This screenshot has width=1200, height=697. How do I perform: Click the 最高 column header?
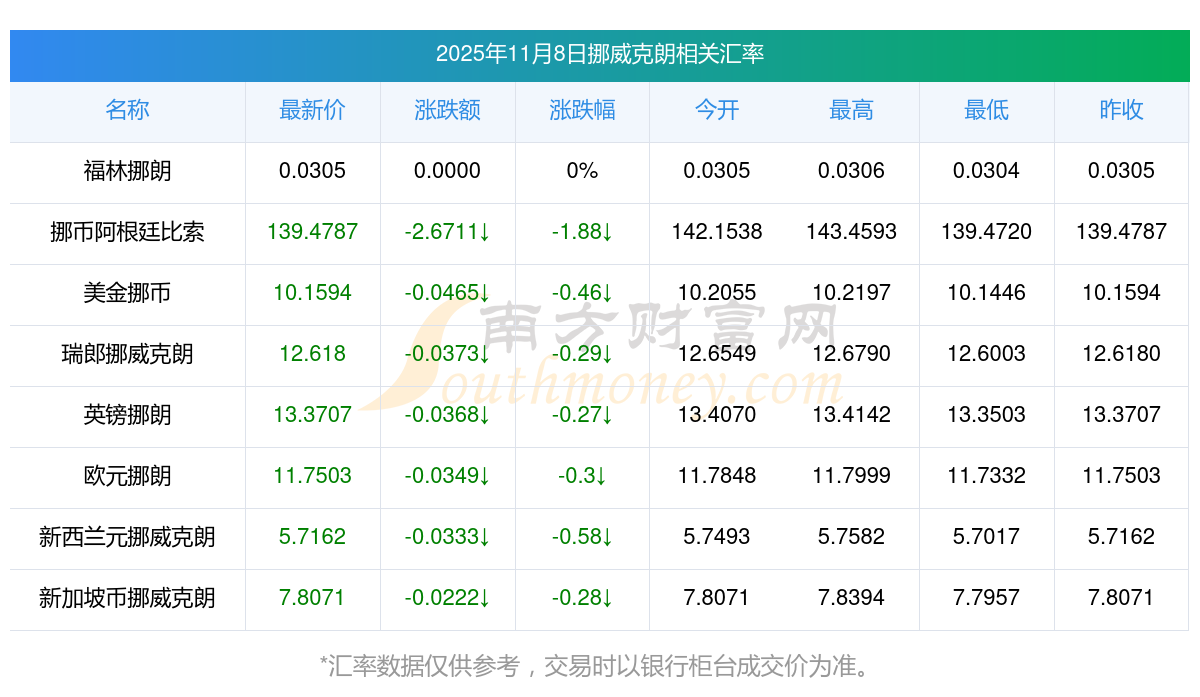pos(851,110)
